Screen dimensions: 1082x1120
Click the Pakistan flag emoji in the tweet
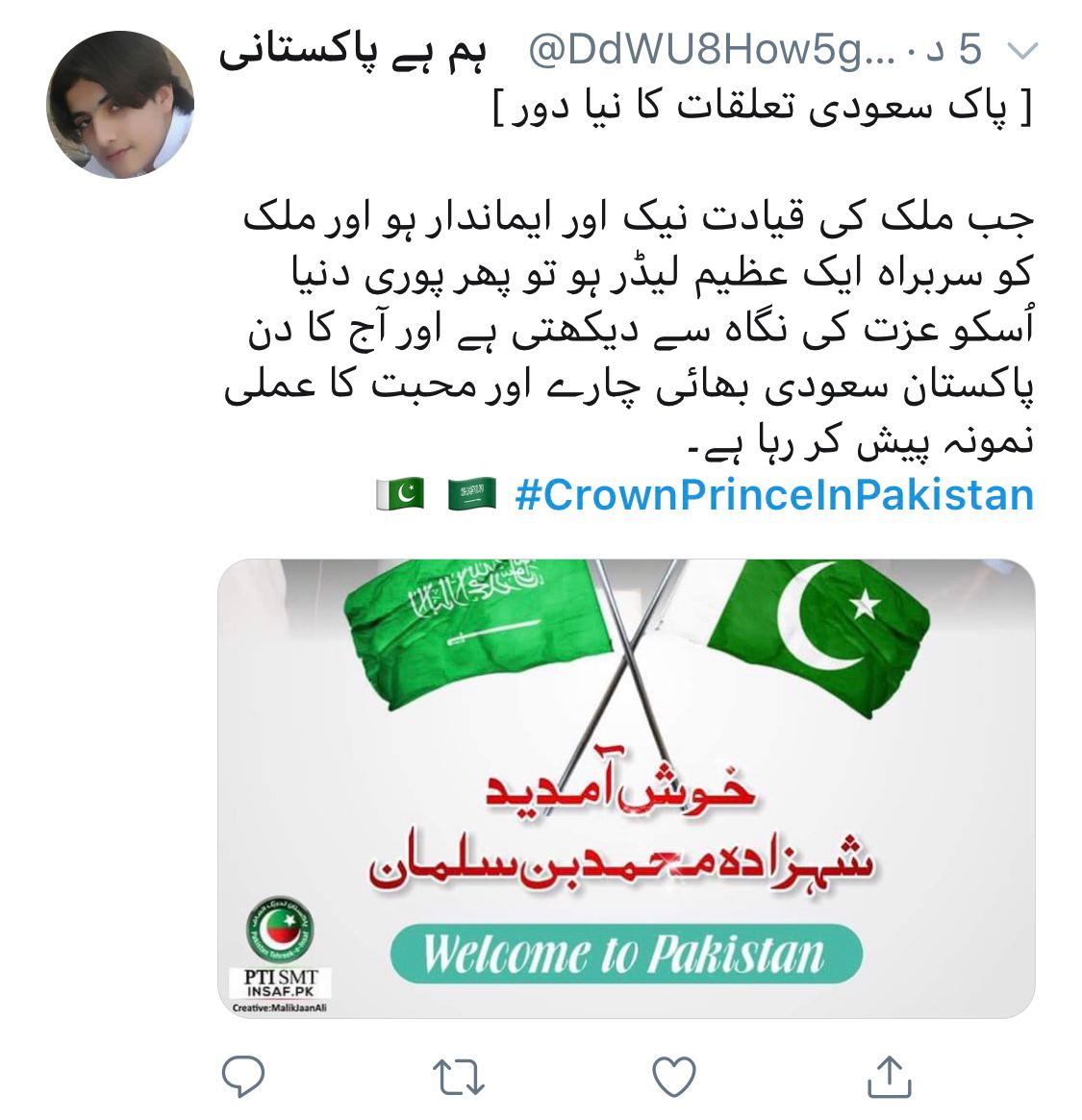click(x=400, y=494)
